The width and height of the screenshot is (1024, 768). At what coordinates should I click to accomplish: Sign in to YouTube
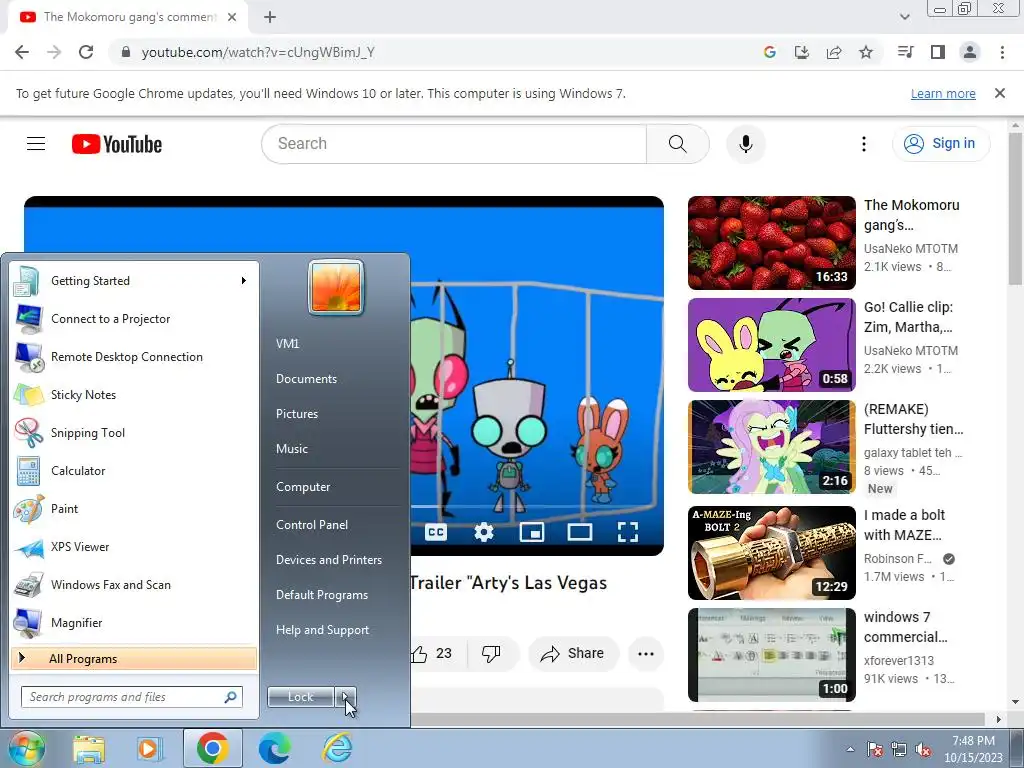coord(940,144)
